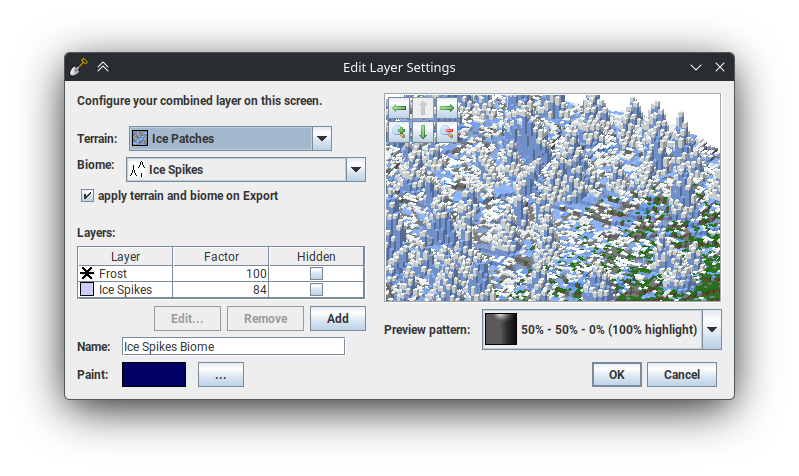Click Add to add a layer

[x=337, y=319]
